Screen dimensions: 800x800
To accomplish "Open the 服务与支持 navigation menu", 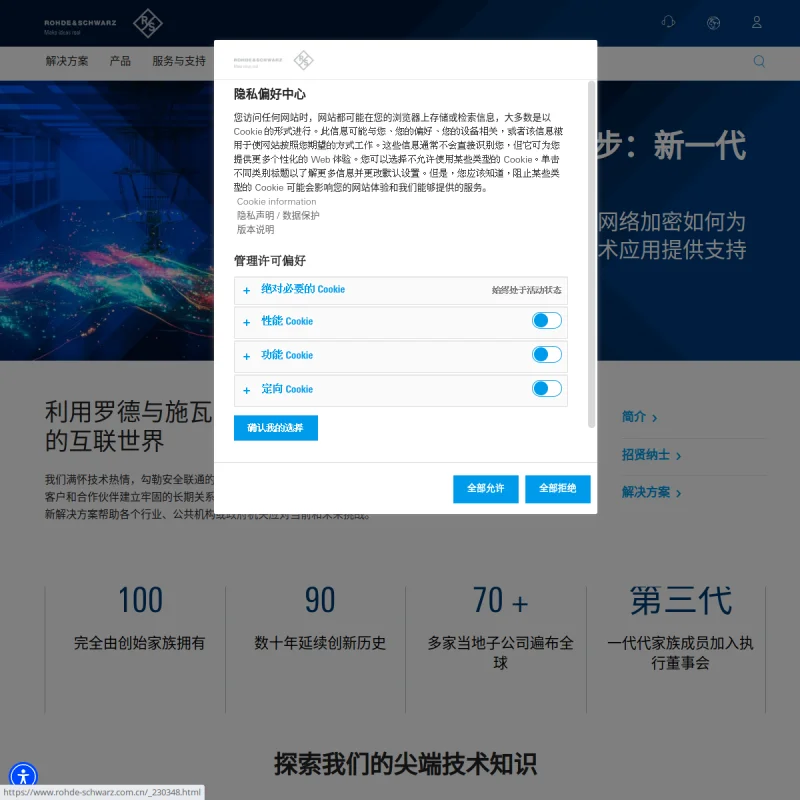I will (x=179, y=61).
